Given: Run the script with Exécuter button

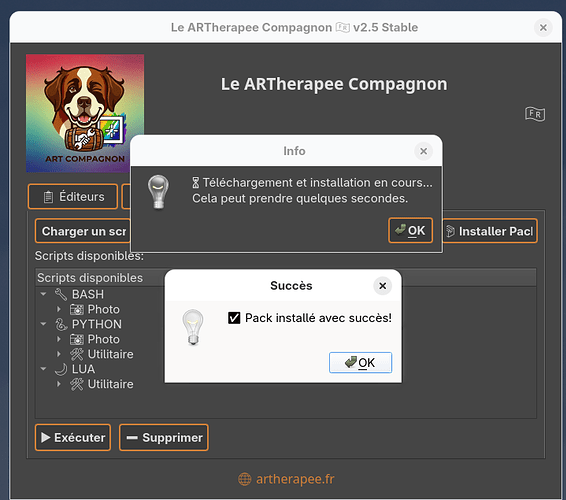Looking at the screenshot, I should pos(73,438).
